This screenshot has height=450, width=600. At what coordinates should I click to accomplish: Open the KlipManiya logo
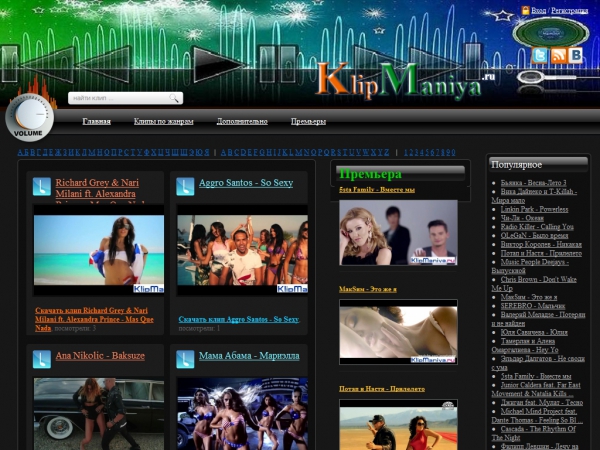[x=404, y=80]
